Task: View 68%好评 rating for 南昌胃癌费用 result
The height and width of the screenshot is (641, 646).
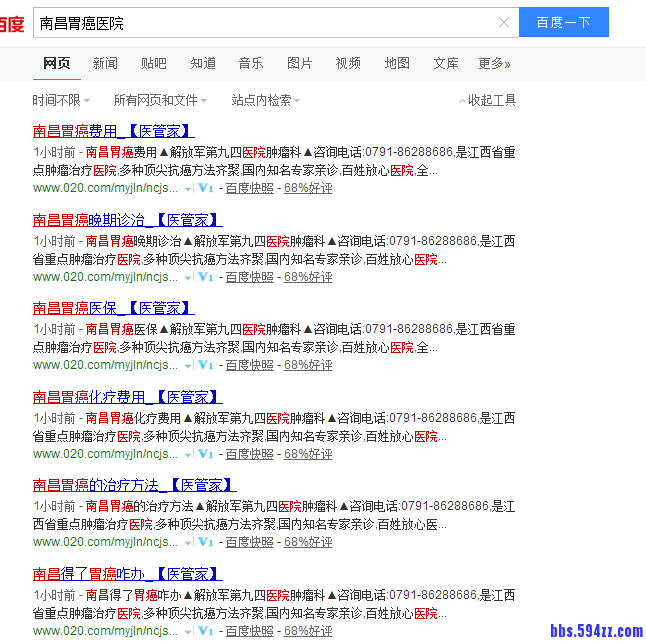Action: click(x=308, y=188)
